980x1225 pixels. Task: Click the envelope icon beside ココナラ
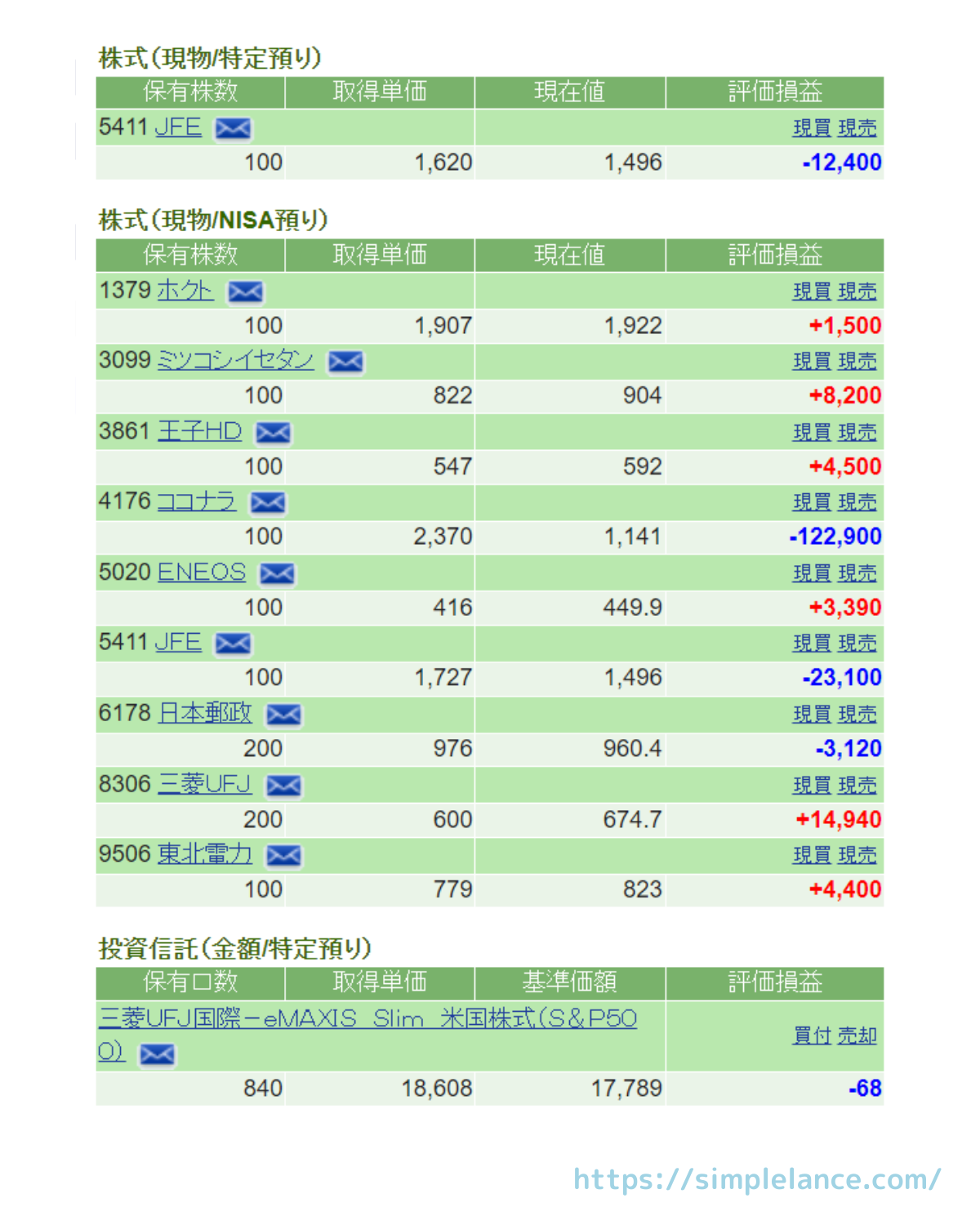tap(268, 502)
